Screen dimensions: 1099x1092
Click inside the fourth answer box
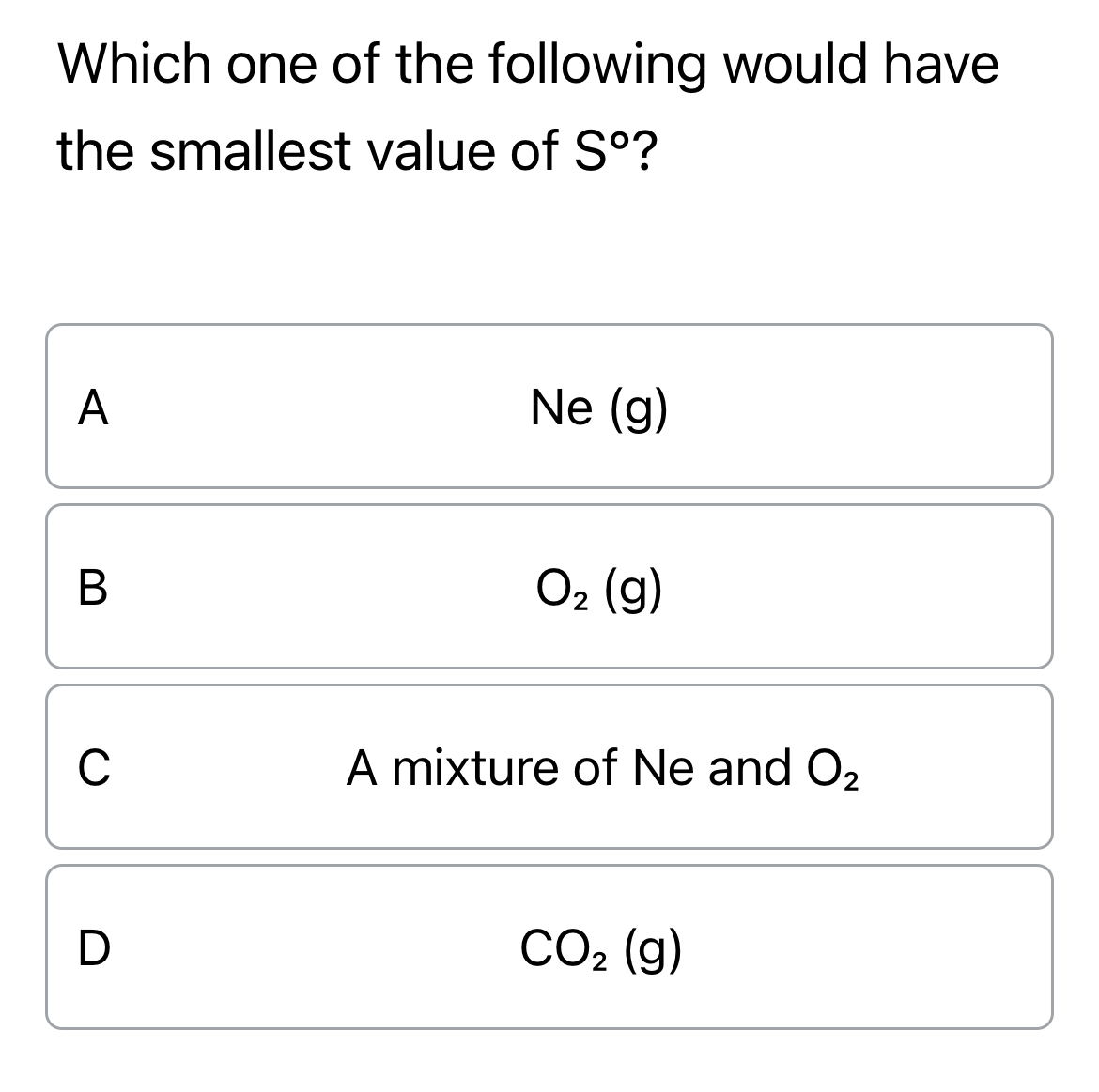pos(549,948)
